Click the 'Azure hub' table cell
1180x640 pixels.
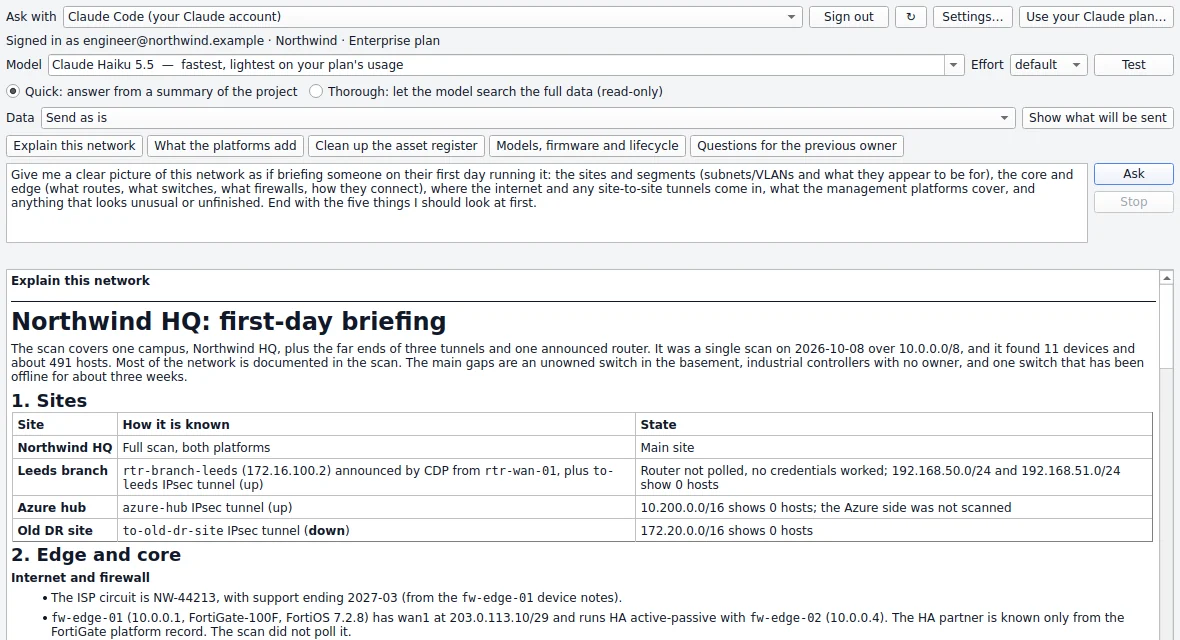[x=65, y=507]
